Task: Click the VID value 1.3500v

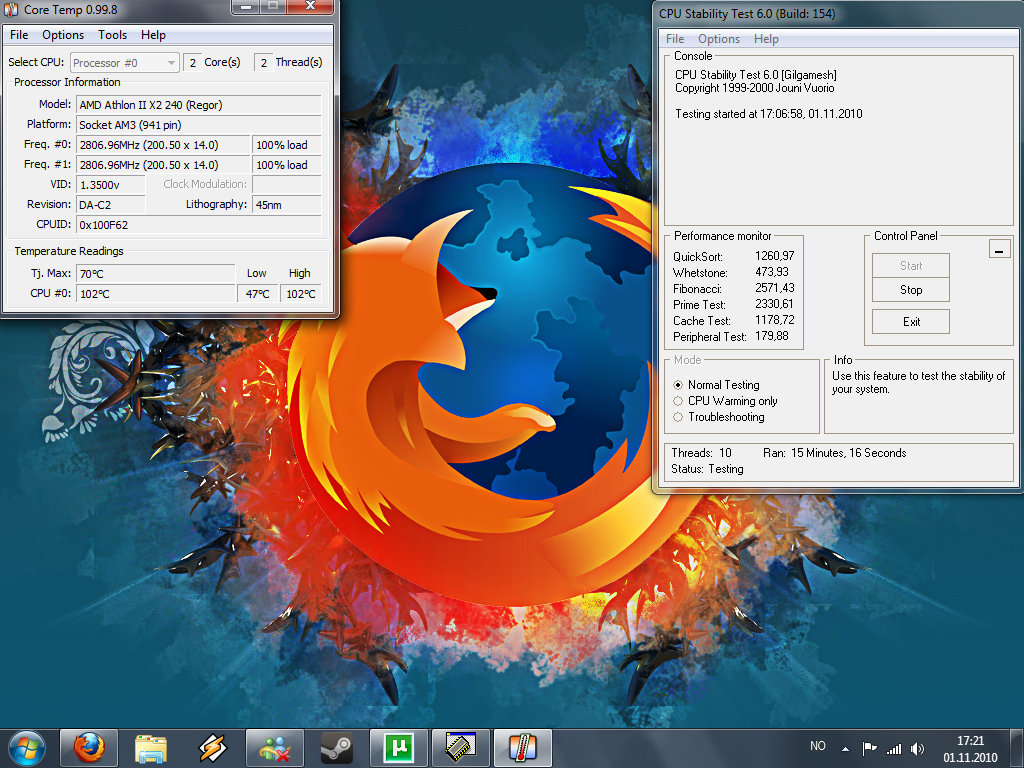Action: pyautogui.click(x=110, y=185)
